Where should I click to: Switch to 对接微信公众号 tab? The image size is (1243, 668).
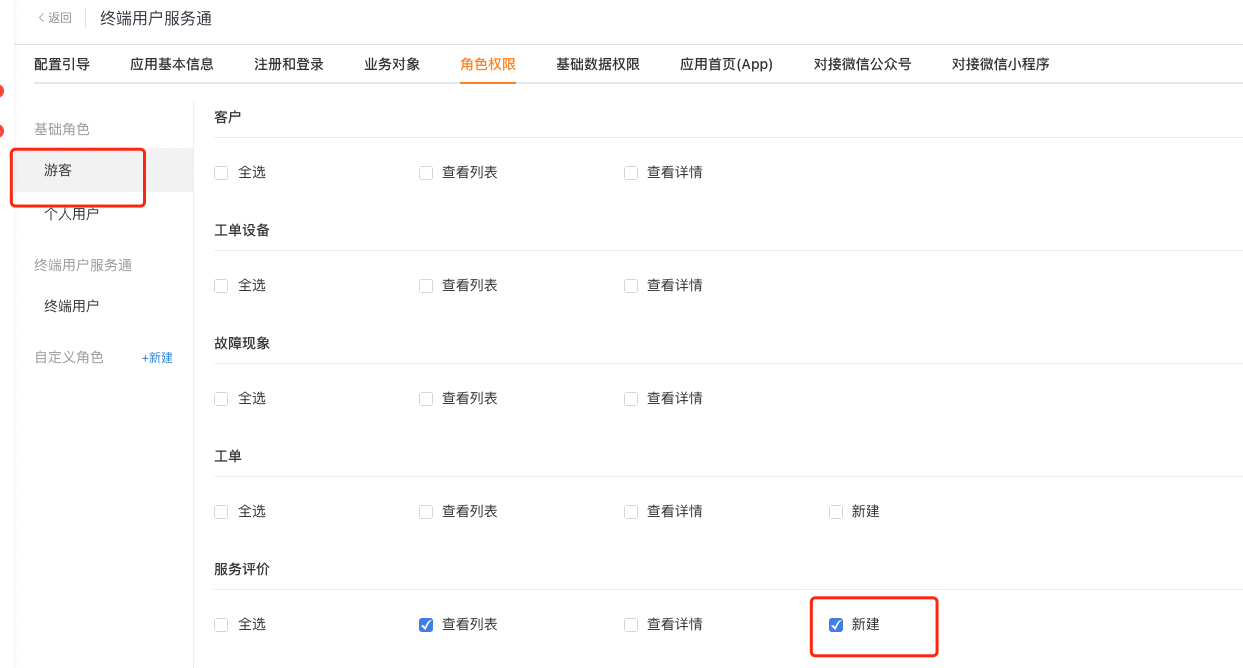tap(863, 64)
